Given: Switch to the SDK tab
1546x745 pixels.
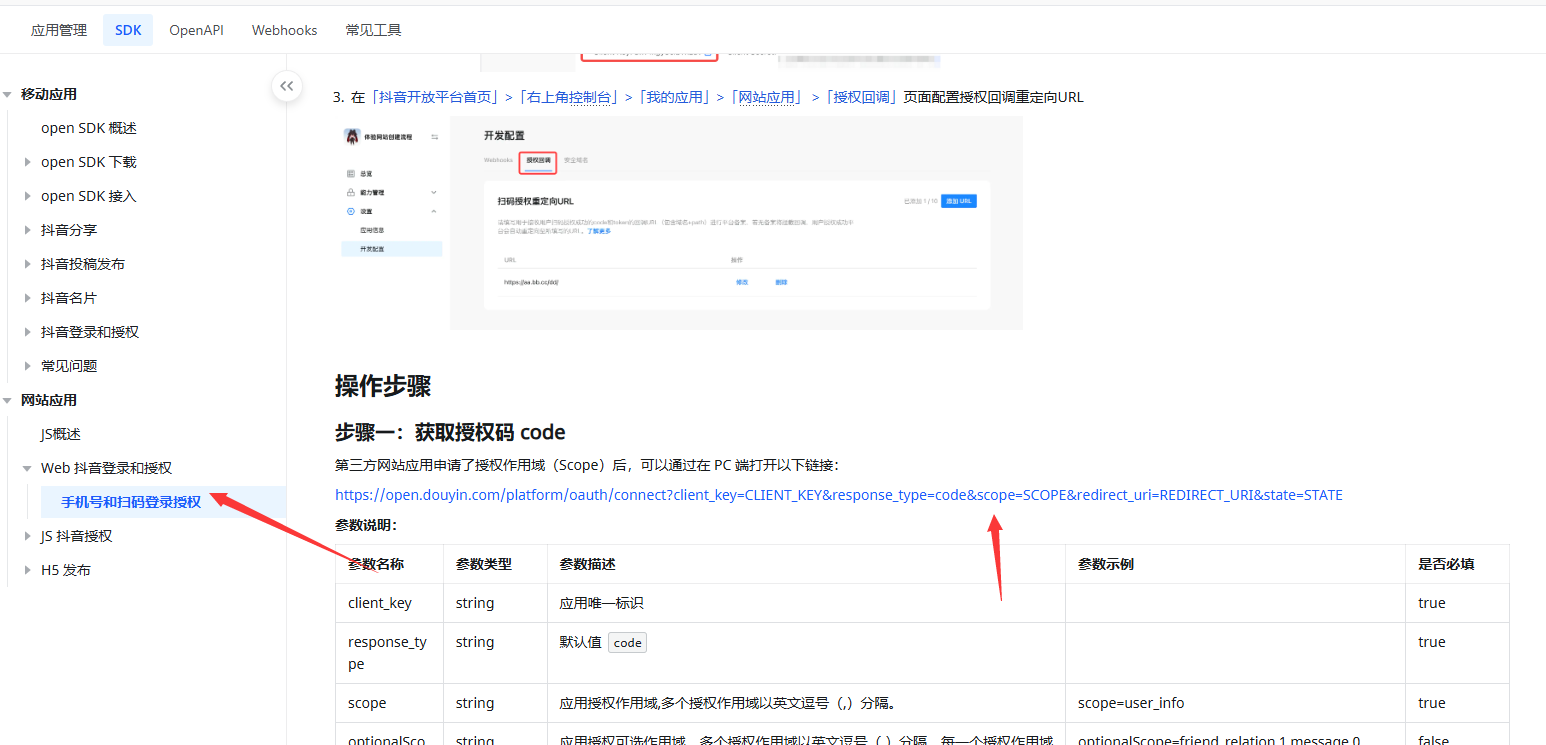Looking at the screenshot, I should [128, 30].
